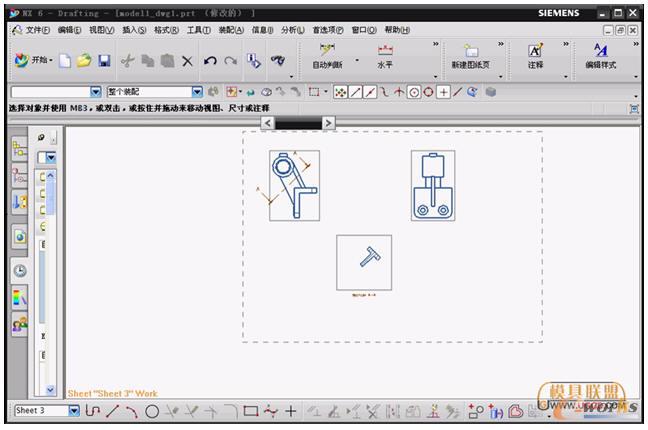Select the rectangle sketch tool in bottom toolbar
648x430 pixels.
250,411
